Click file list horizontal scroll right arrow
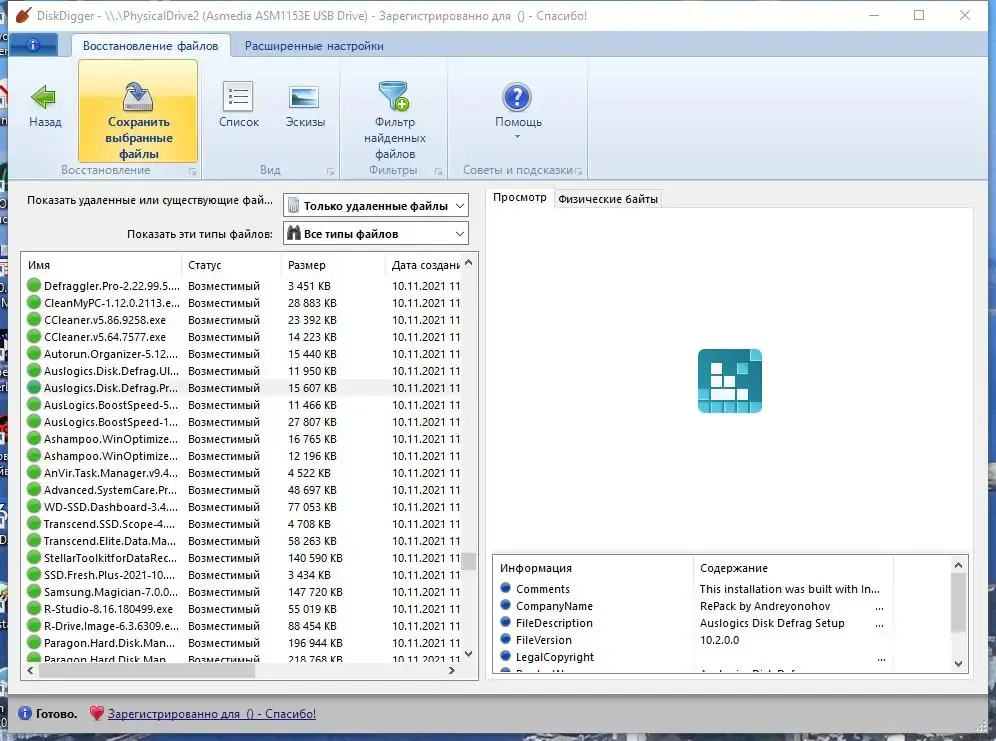This screenshot has width=996, height=741. click(452, 670)
